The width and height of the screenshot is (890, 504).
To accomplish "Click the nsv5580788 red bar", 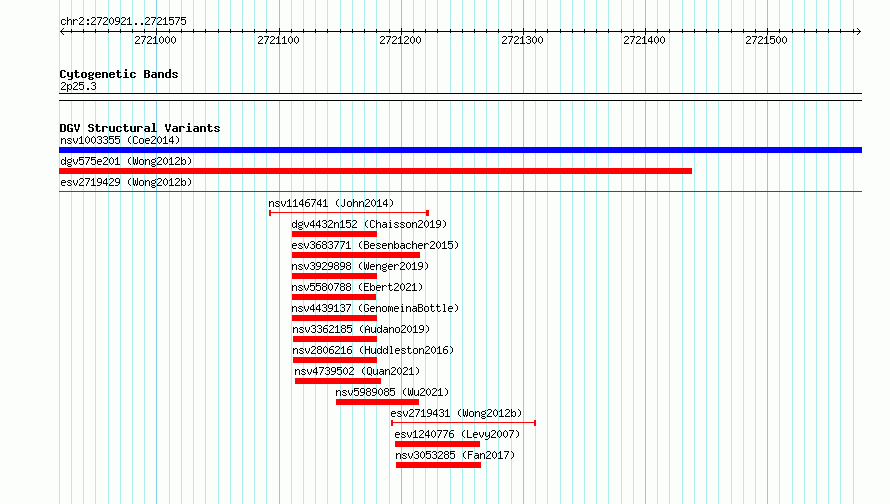I will click(334, 297).
